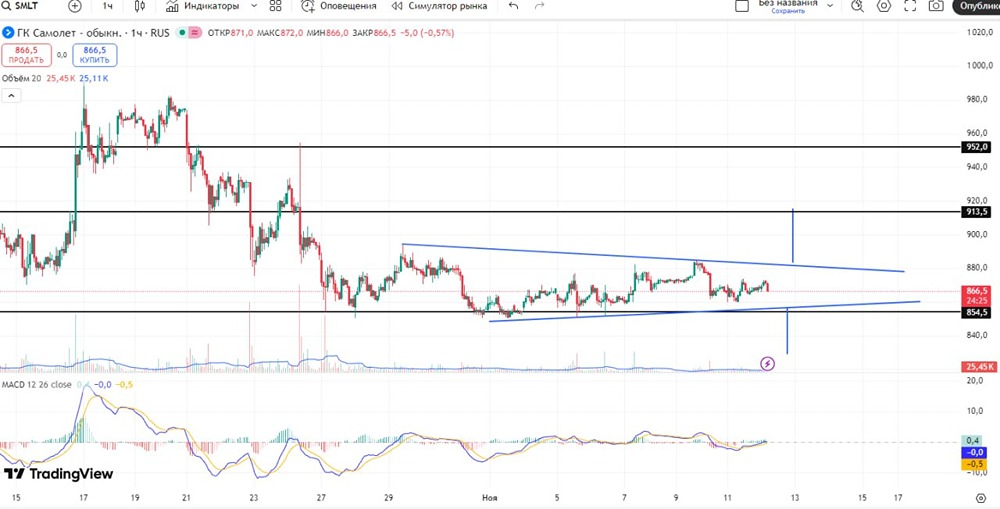Viewport: 1000px width, 509px height.
Task: Click the add symbol plus icon
Action: click(75, 6)
